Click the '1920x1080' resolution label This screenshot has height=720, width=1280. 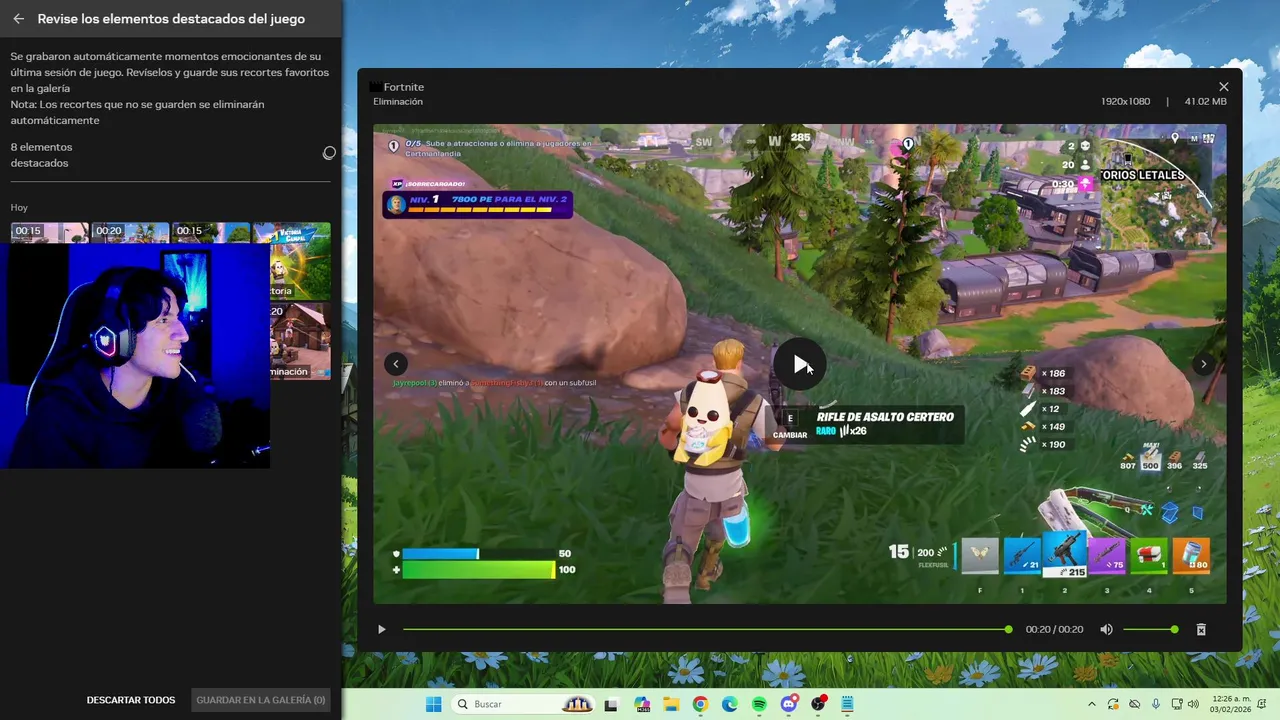click(x=1126, y=102)
